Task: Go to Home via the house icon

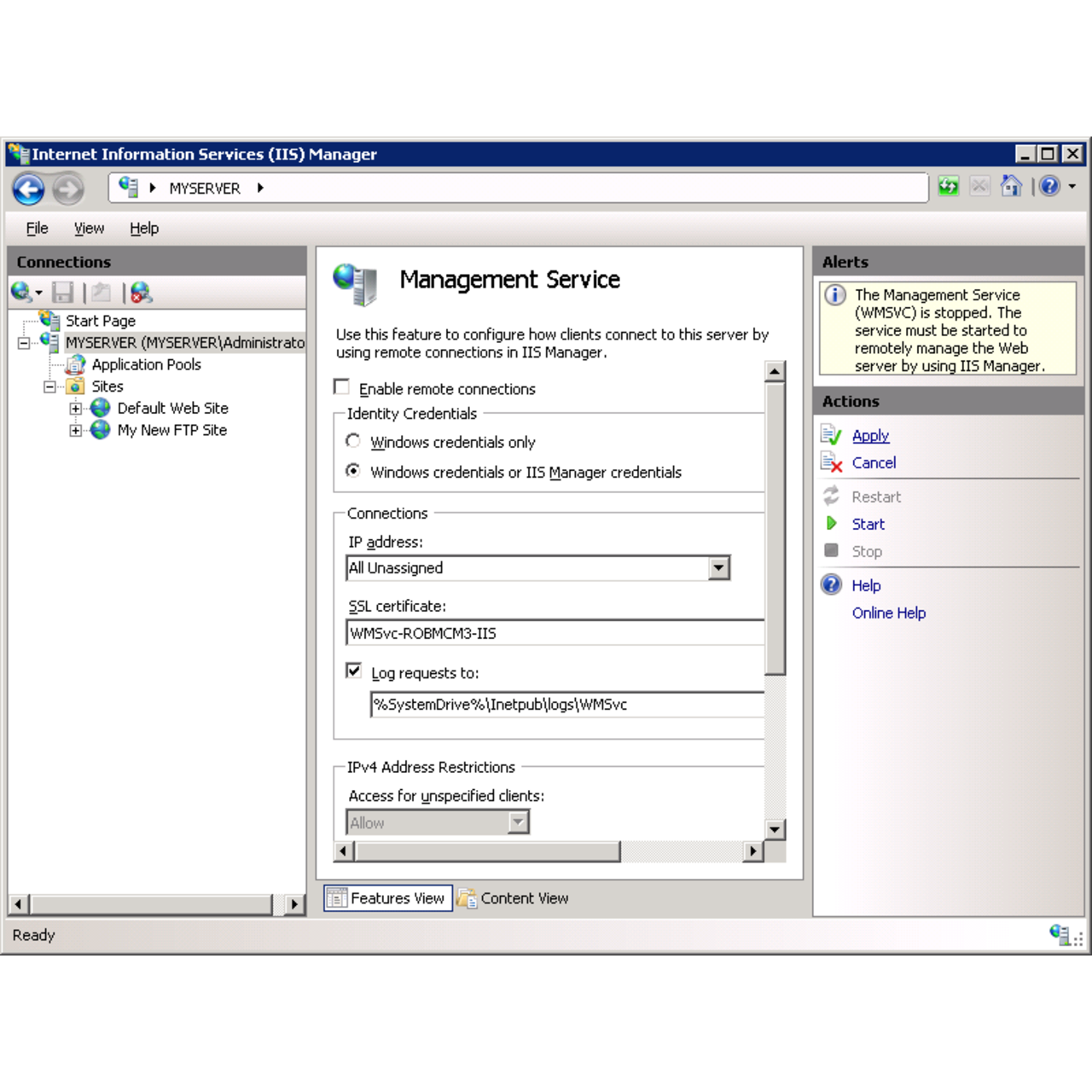Action: [1011, 186]
